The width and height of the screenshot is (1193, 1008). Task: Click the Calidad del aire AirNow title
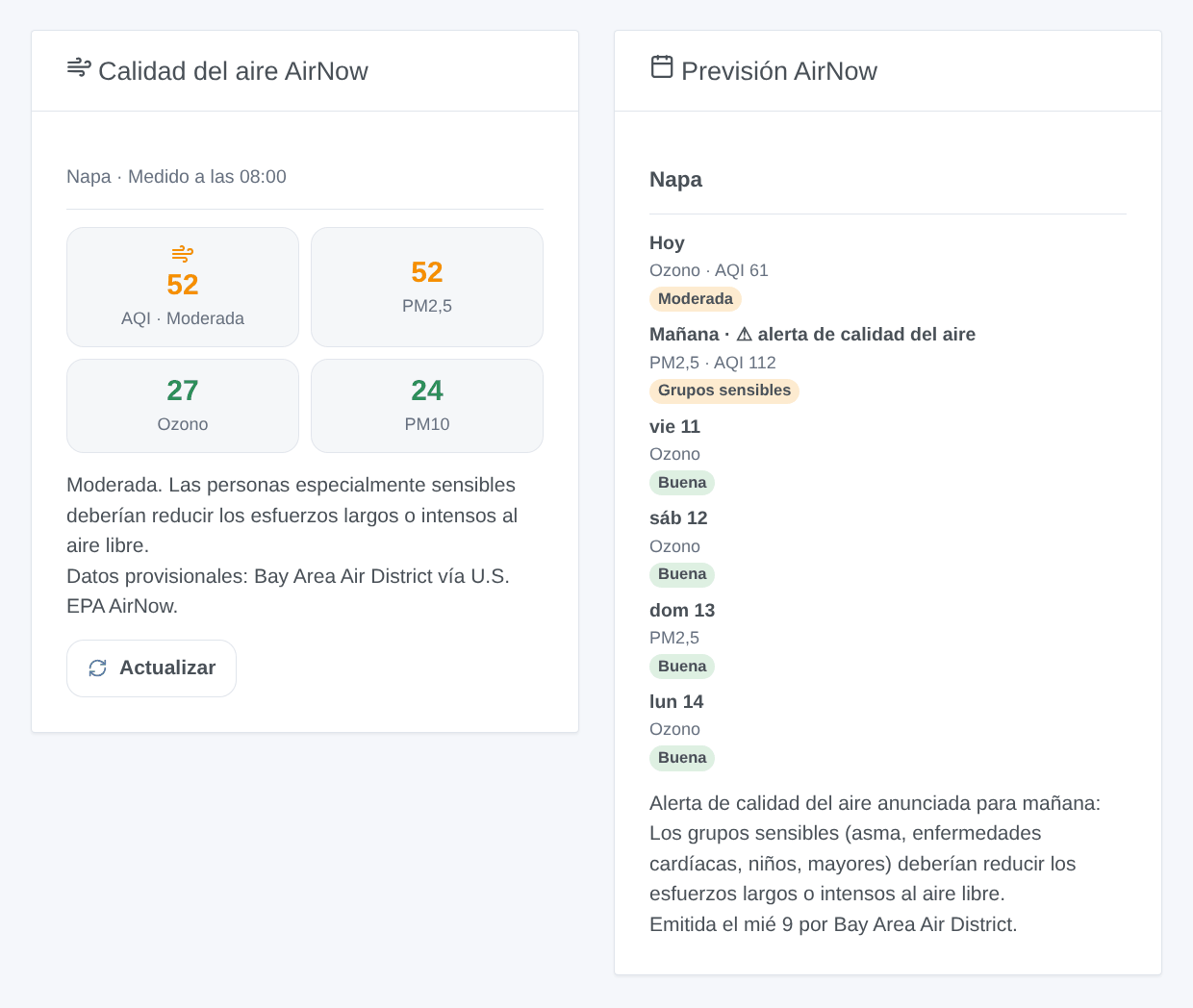(x=233, y=71)
